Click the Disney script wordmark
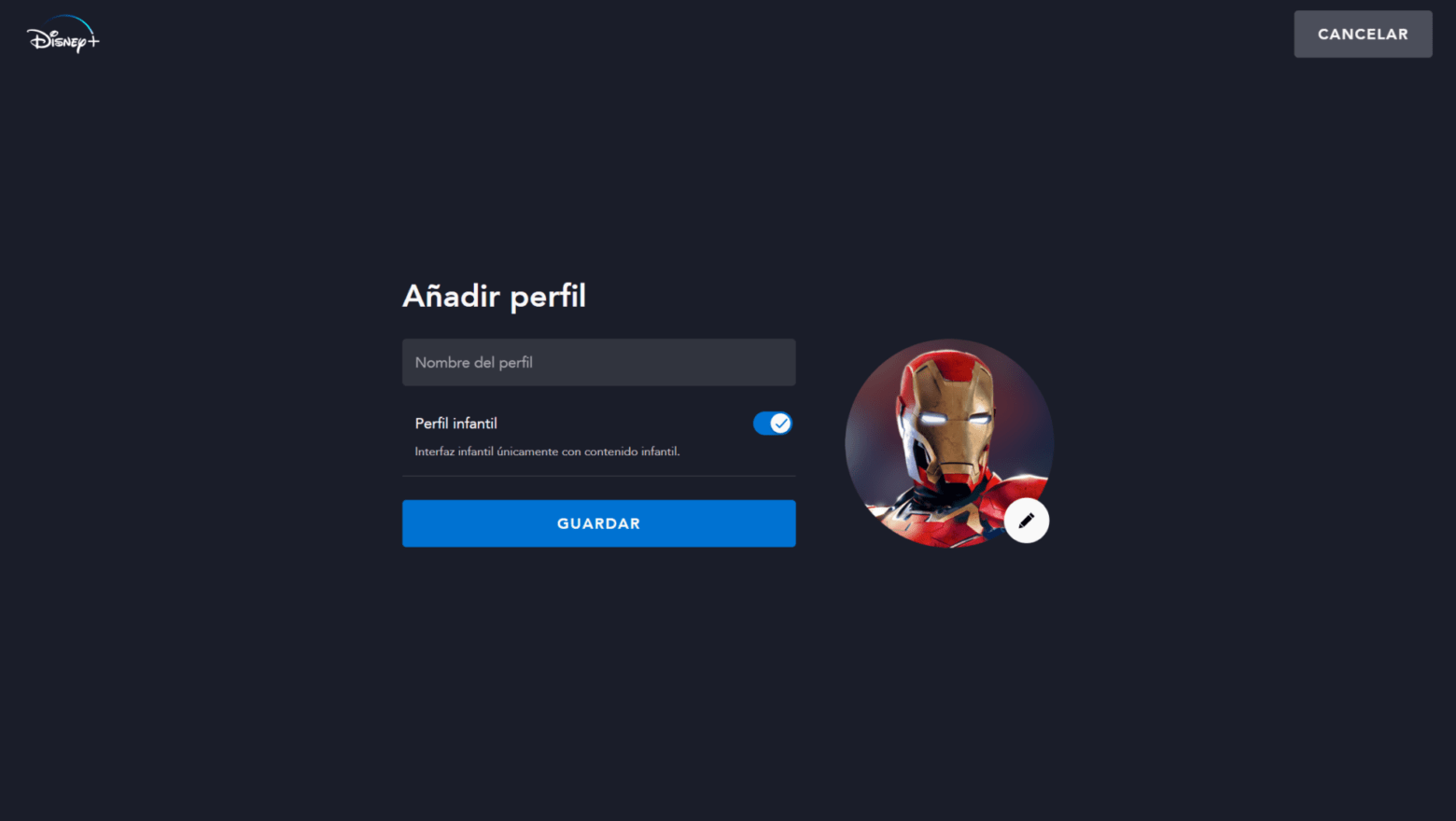This screenshot has height=821, width=1456. click(56, 40)
